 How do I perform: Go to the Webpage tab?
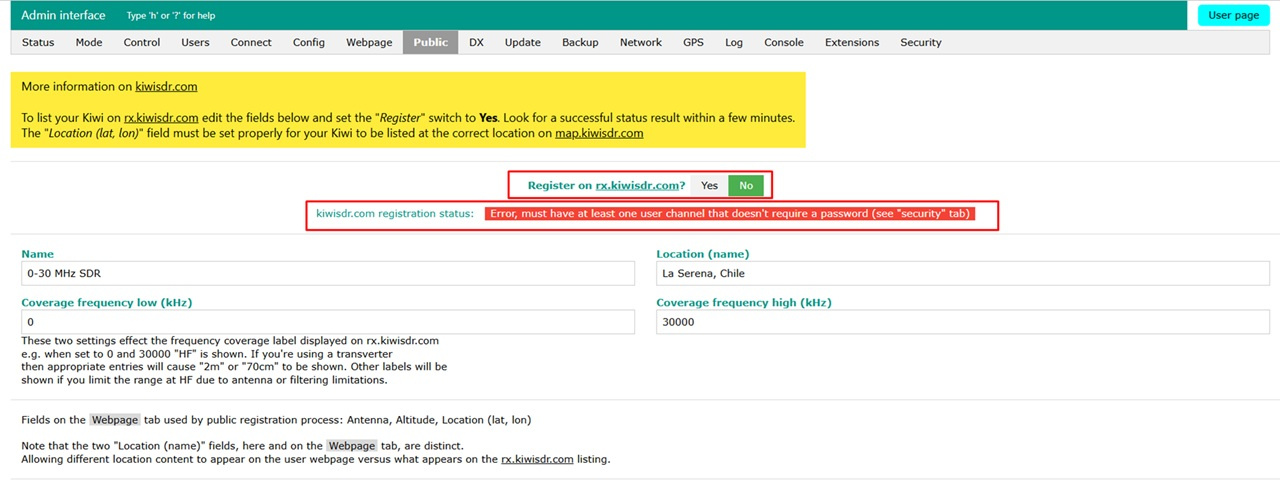(369, 42)
